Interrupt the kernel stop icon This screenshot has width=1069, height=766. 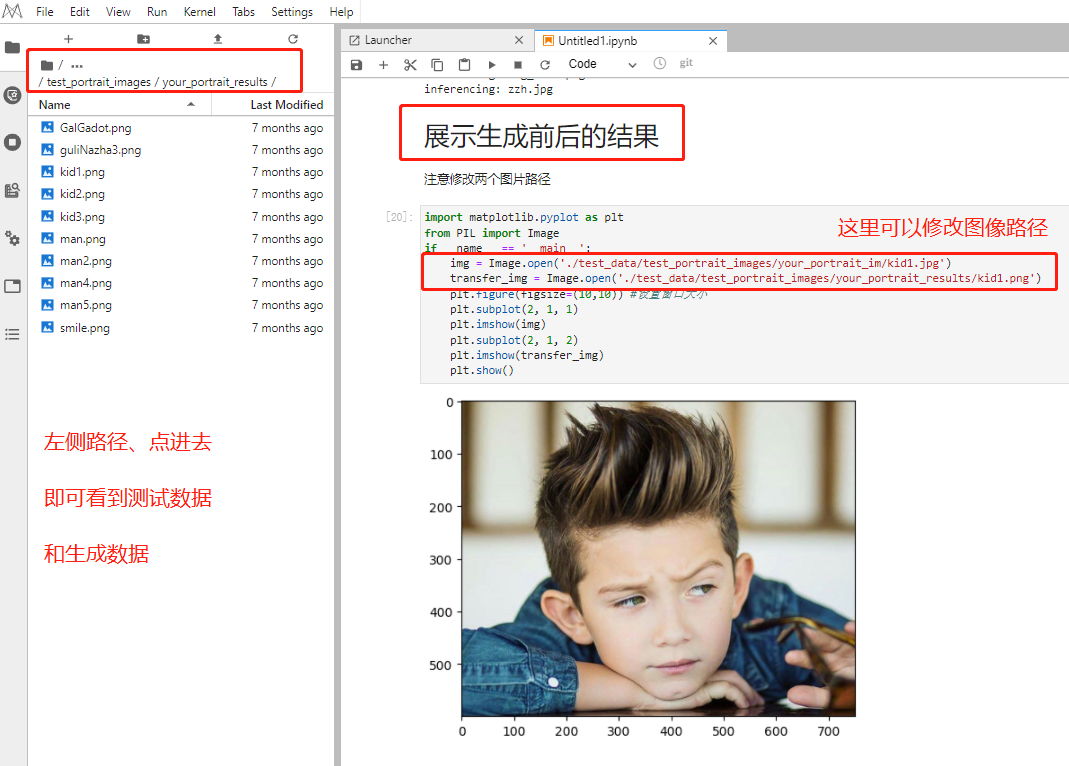click(517, 65)
